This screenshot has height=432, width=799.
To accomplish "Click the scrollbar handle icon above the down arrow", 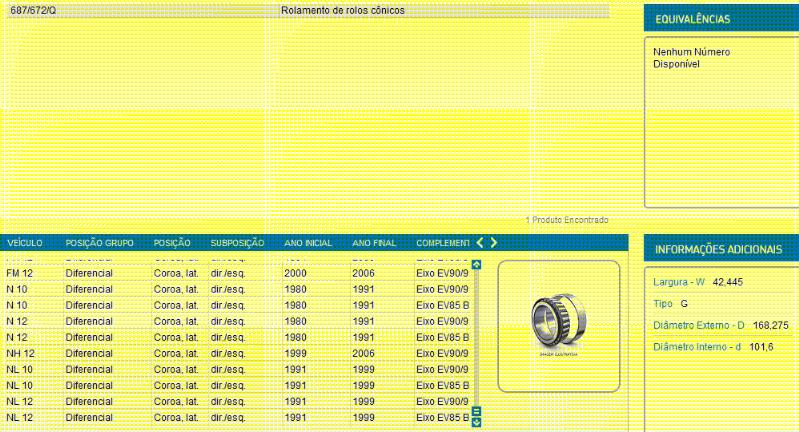I will (477, 410).
